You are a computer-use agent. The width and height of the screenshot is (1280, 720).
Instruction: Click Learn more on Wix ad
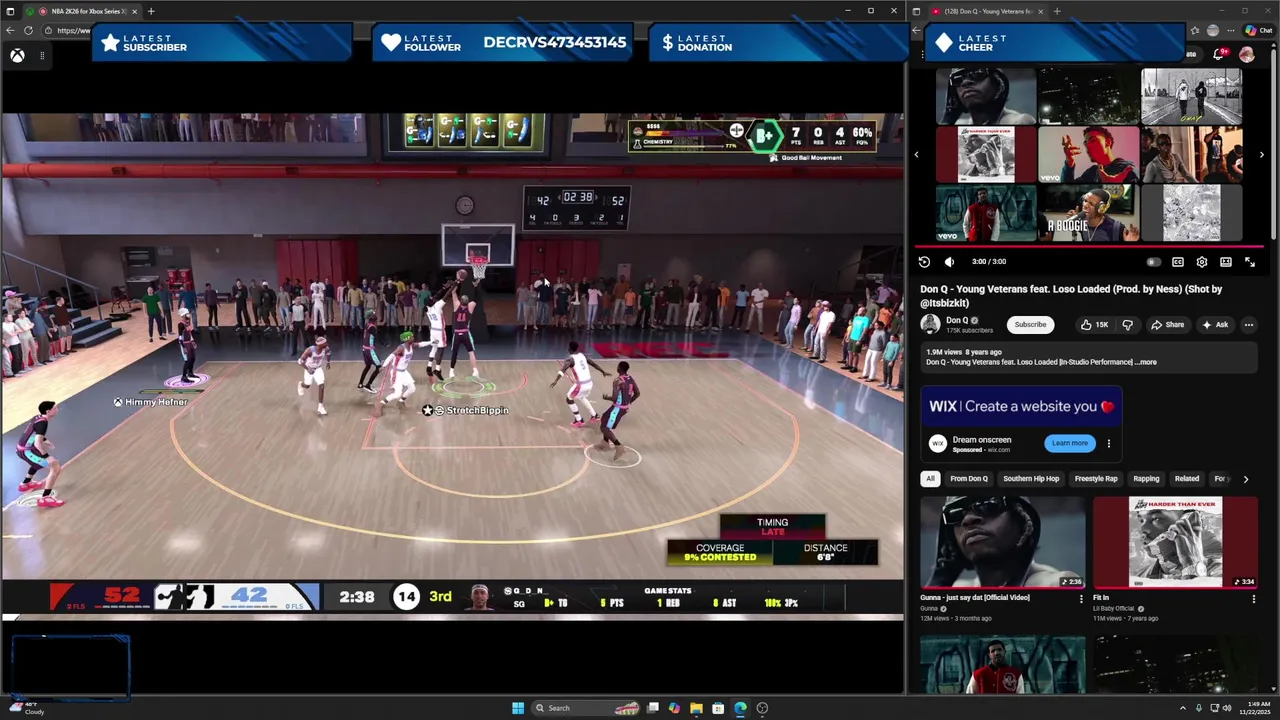click(x=1070, y=443)
